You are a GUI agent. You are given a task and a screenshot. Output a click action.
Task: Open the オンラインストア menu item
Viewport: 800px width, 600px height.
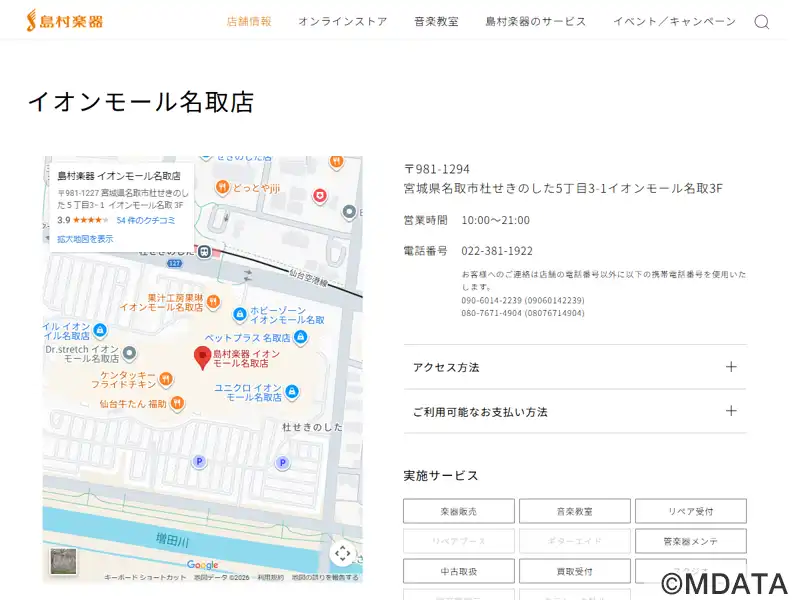coord(342,21)
